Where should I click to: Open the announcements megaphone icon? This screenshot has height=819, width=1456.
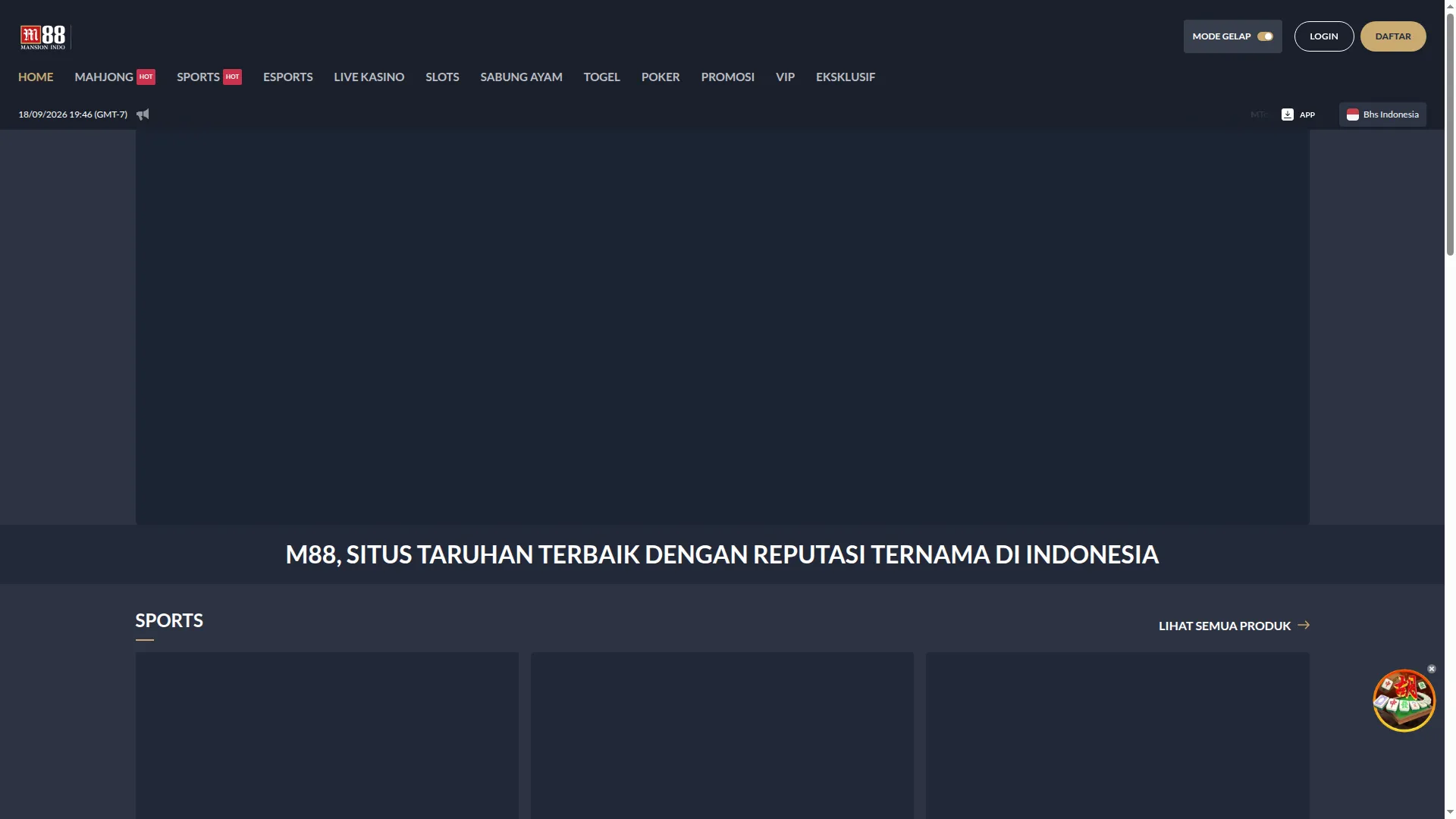point(143,115)
